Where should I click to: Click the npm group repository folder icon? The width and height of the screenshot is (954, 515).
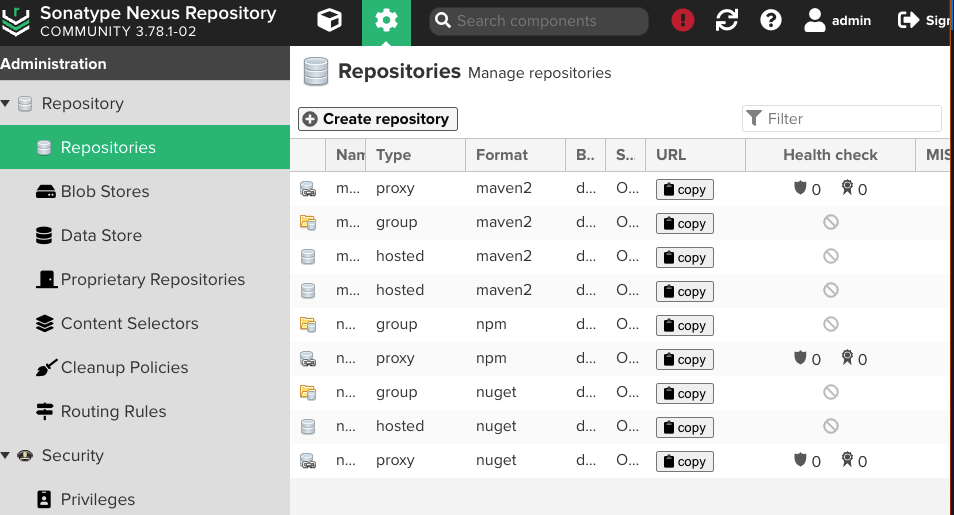[308, 324]
